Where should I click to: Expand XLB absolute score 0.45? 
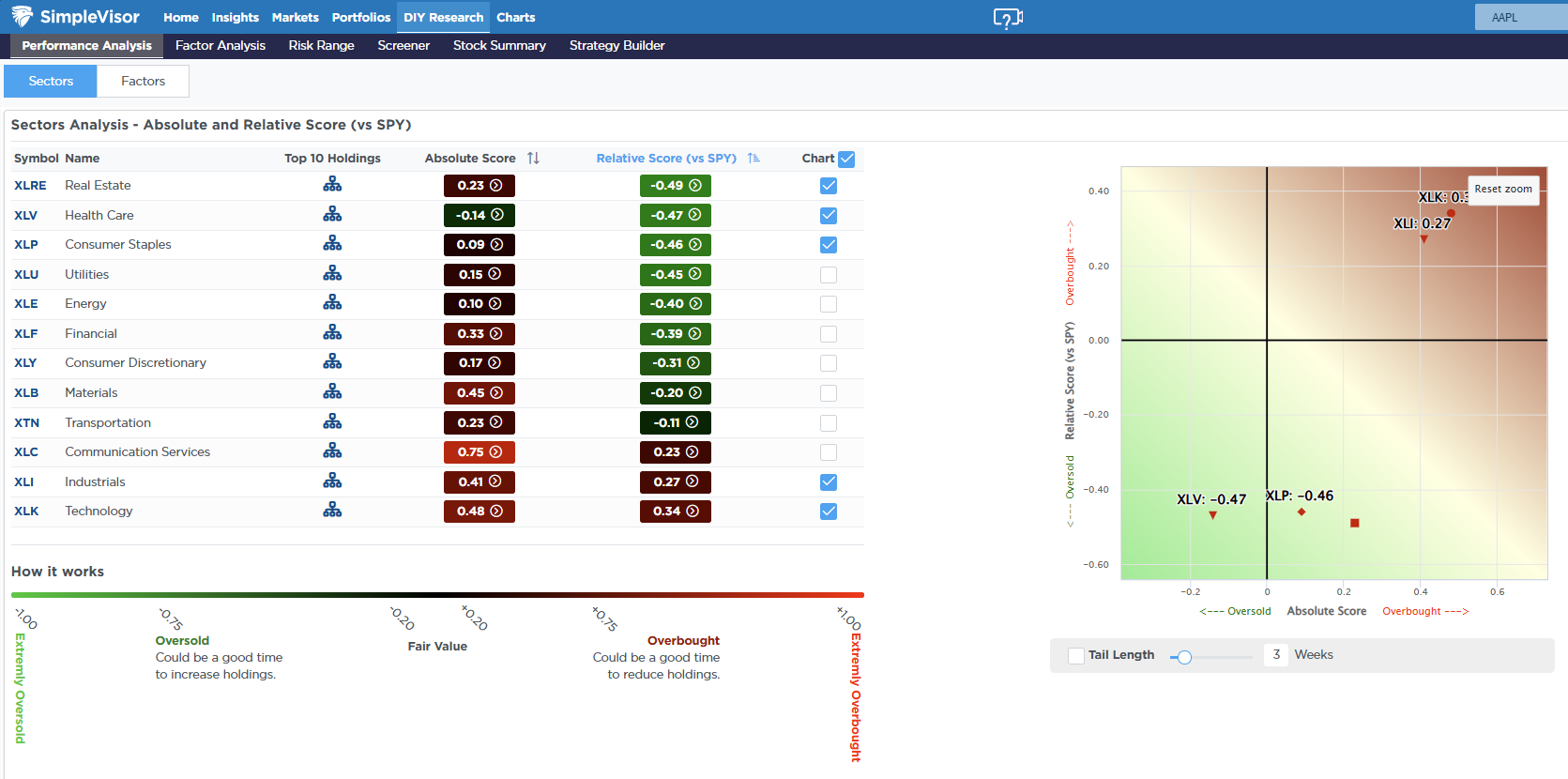click(x=480, y=393)
